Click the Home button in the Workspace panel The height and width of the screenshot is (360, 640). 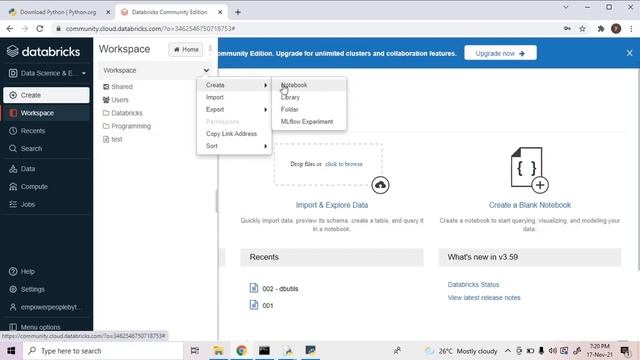point(186,49)
